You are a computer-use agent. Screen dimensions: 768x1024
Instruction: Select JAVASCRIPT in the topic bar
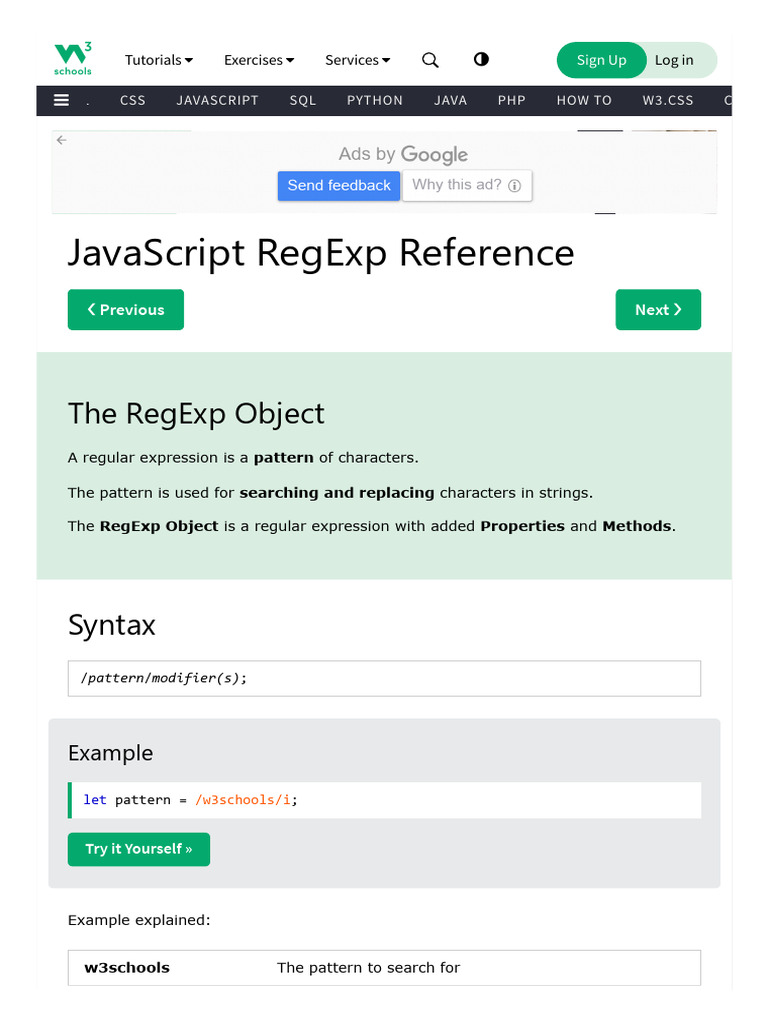[217, 100]
